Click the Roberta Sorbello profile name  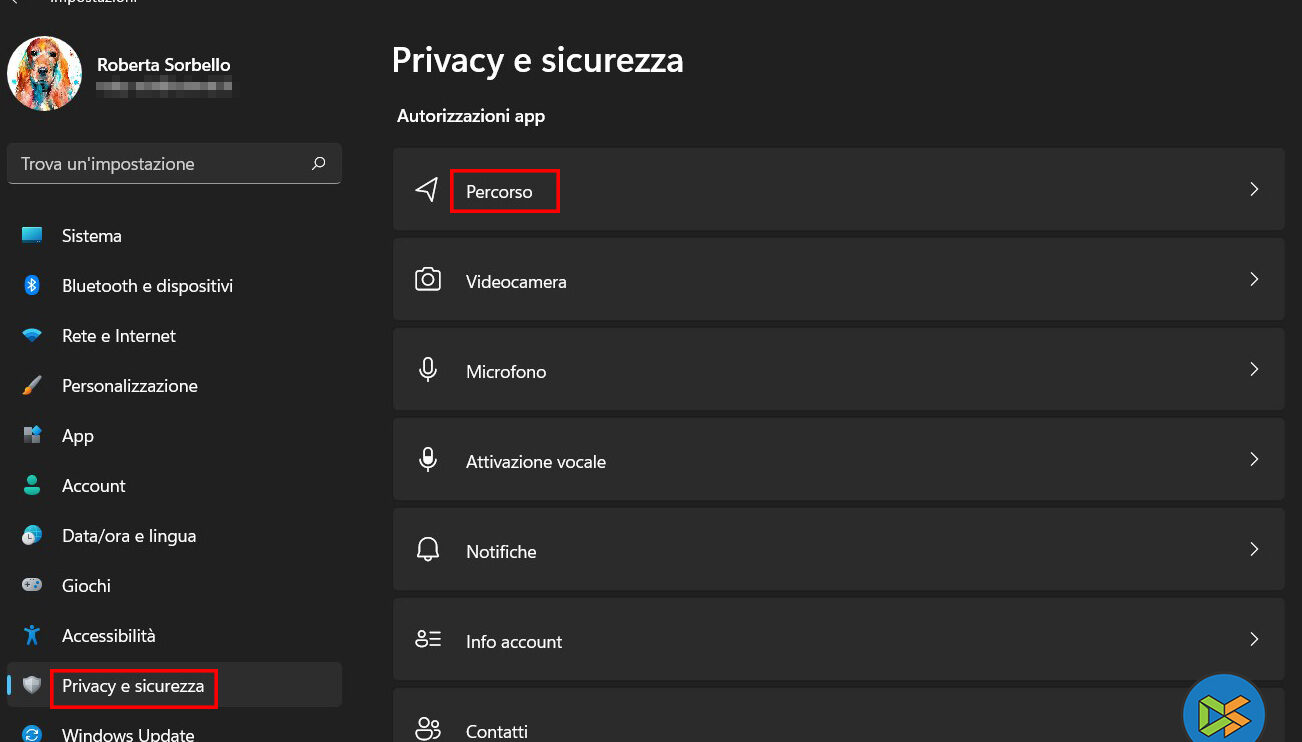point(164,65)
